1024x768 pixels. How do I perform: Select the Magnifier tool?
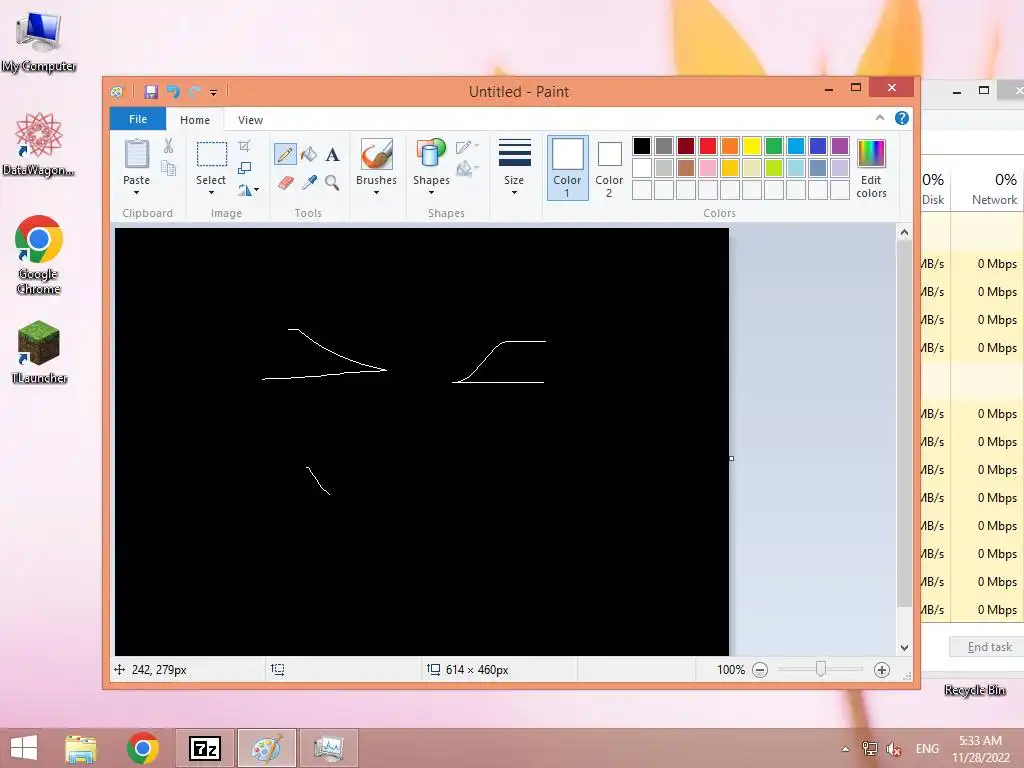click(x=332, y=182)
